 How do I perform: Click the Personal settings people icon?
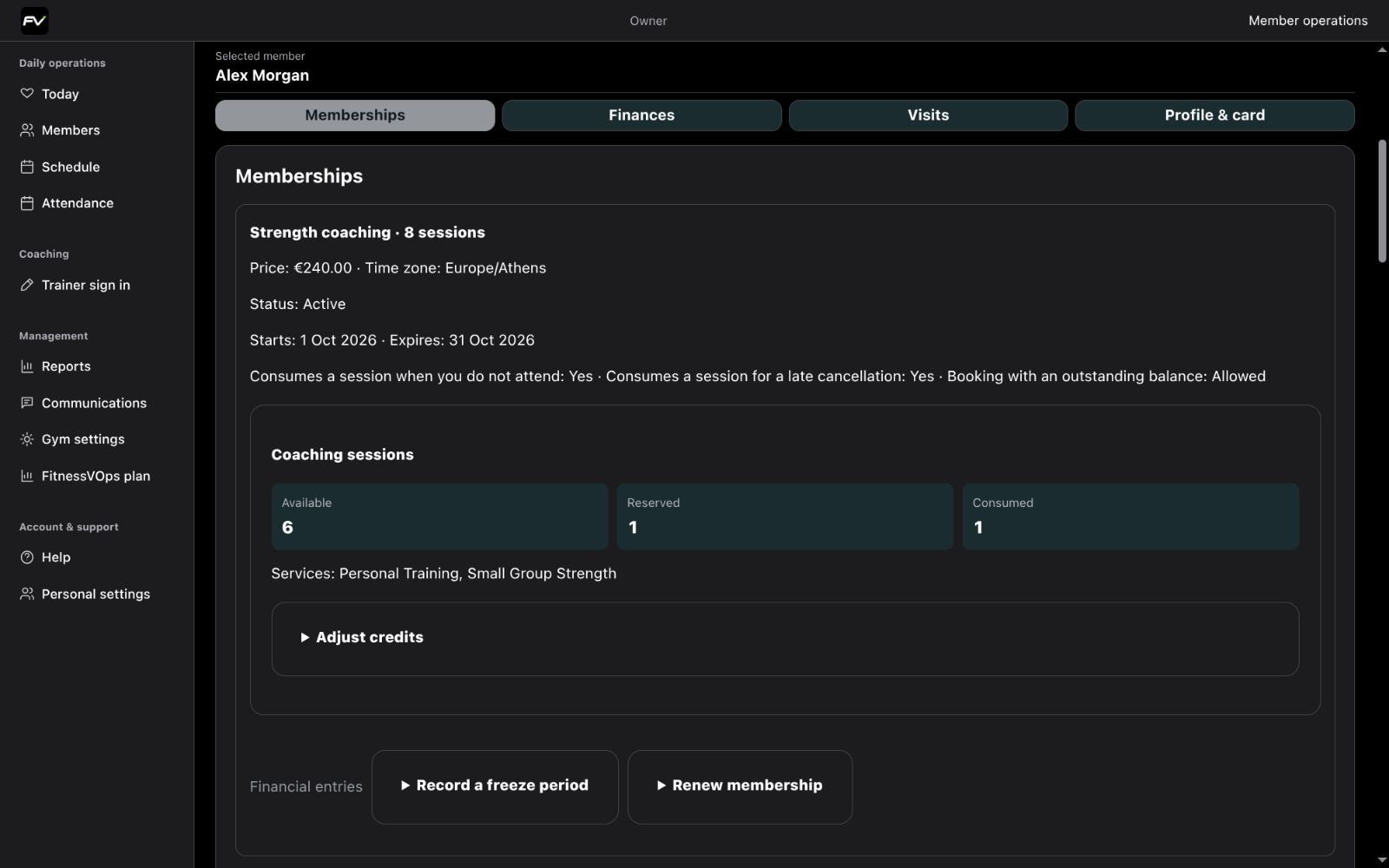(27, 594)
